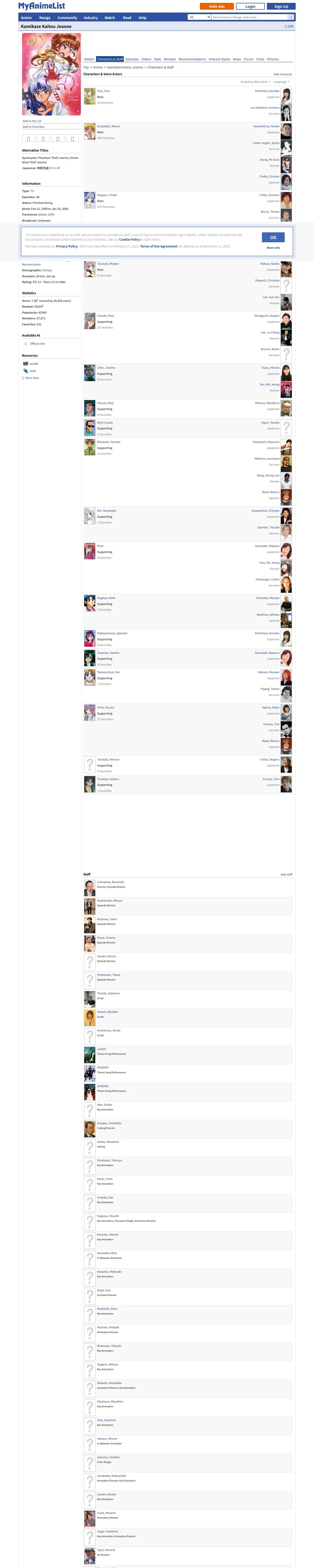
Task: Open the Anime navigation menu
Action: (26, 18)
